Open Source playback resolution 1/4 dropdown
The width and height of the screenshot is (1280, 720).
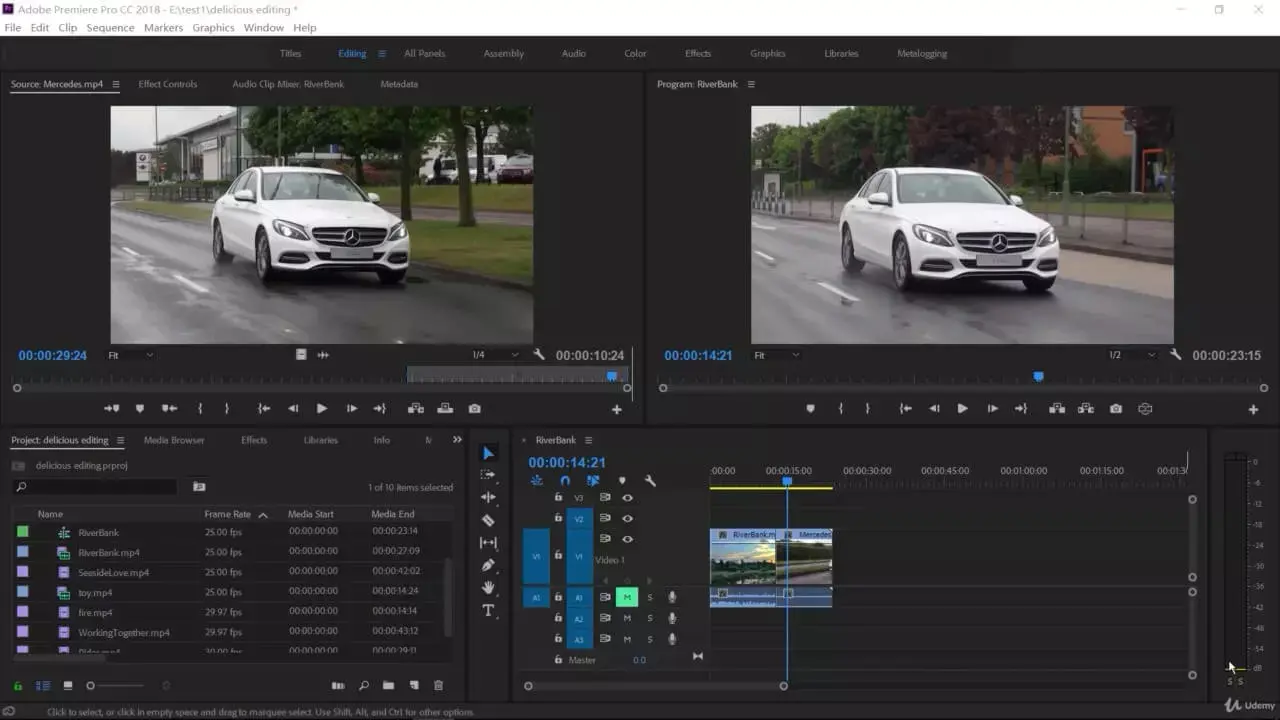[x=495, y=355]
